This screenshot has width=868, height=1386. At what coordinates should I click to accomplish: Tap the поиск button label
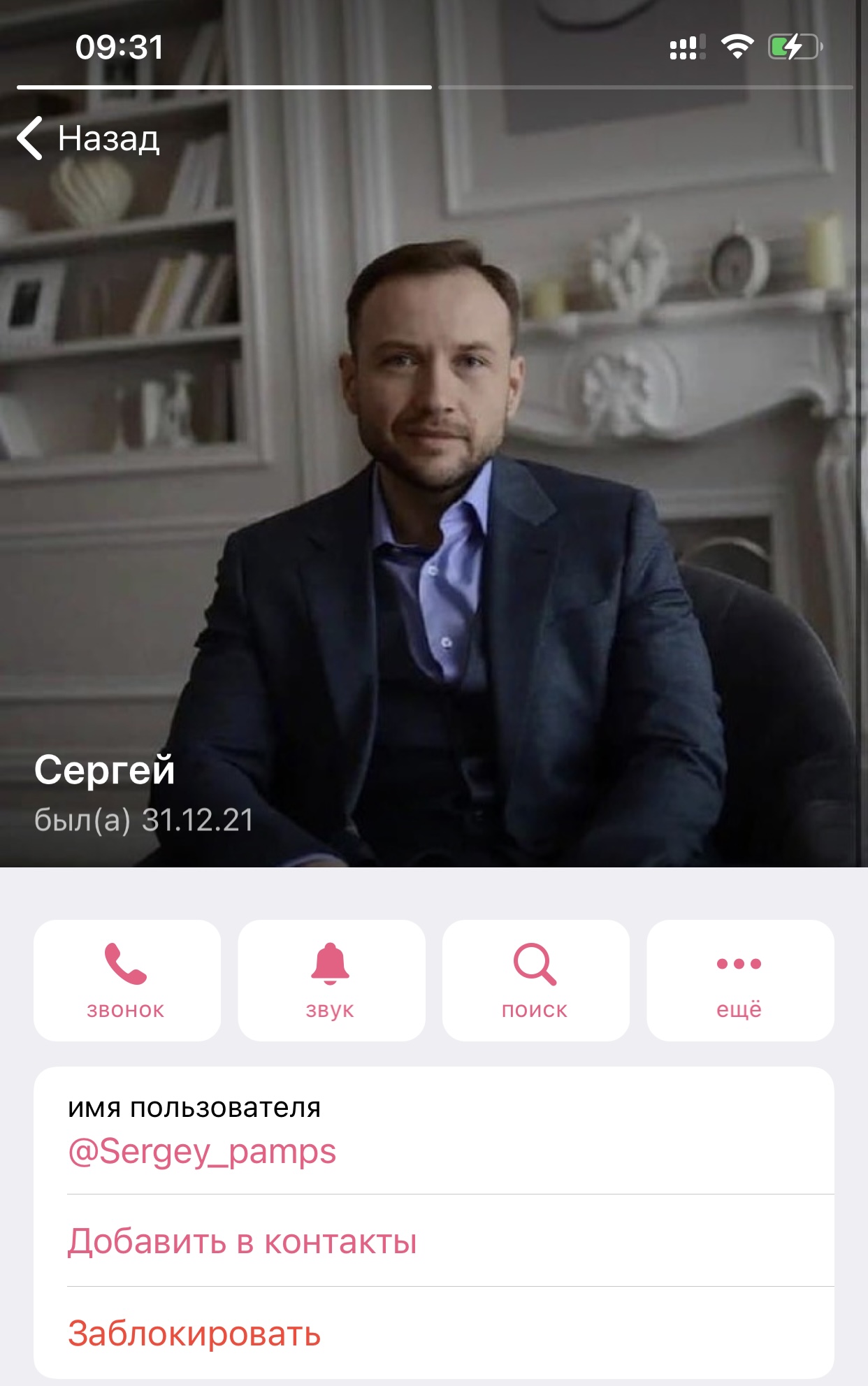pyautogui.click(x=535, y=1010)
